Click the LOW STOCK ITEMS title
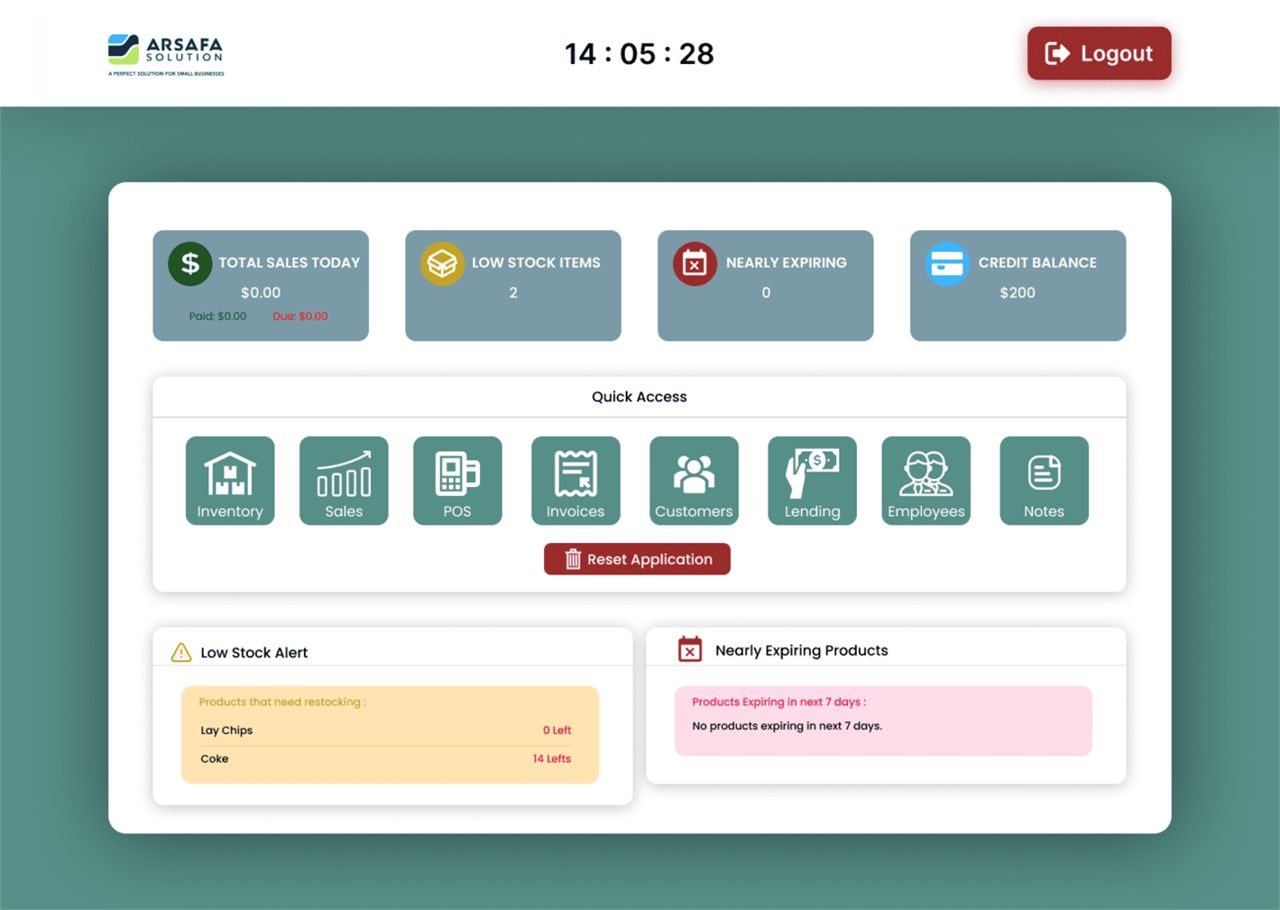This screenshot has width=1280, height=910. (536, 263)
